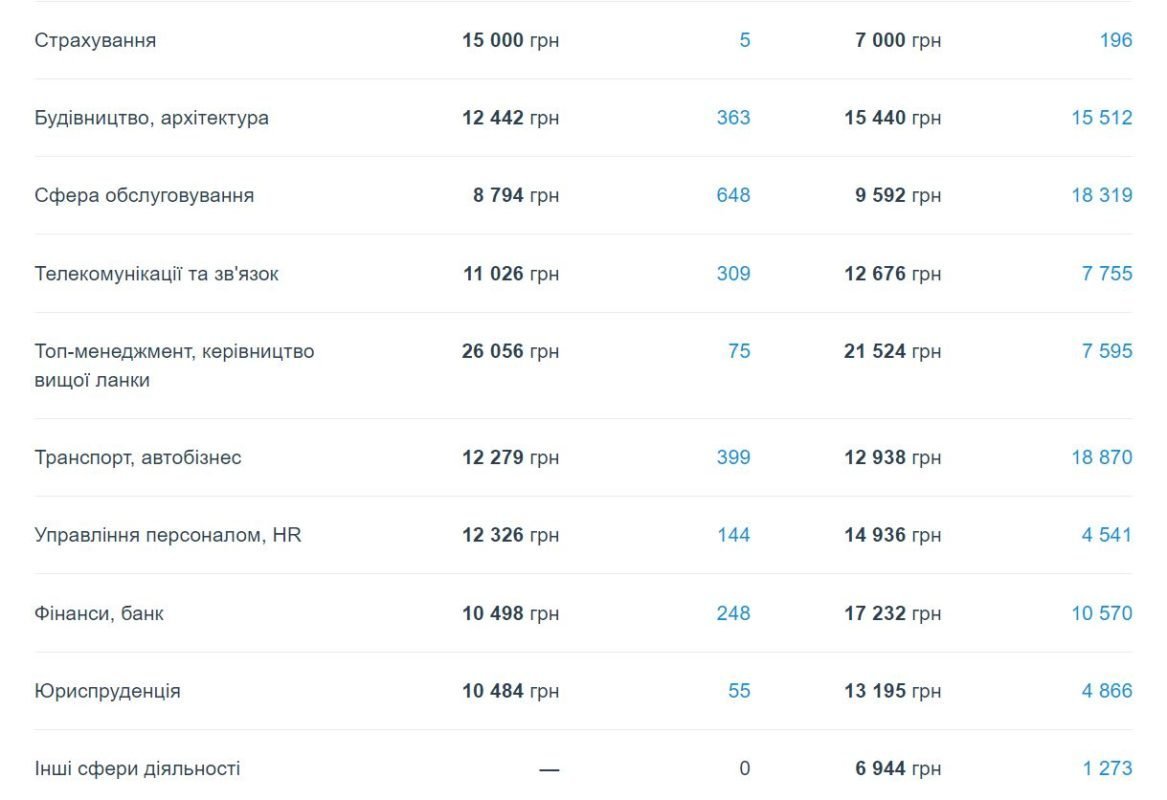Click the 18 319 link in Сфера обслуговування row

tap(1101, 195)
